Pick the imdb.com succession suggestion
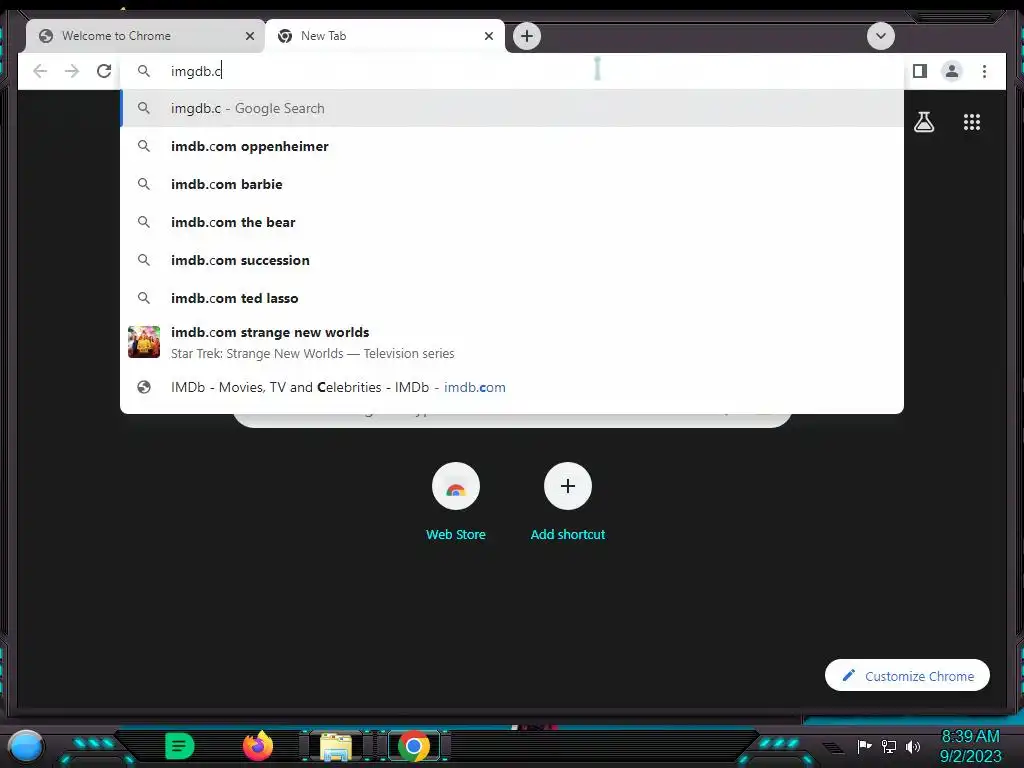This screenshot has width=1024, height=768. [x=512, y=260]
